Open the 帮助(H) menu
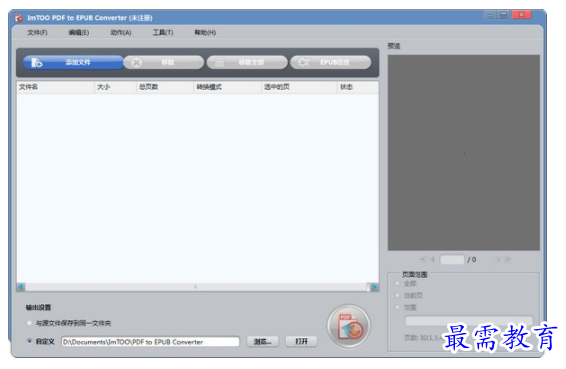This screenshot has width=566, height=369. point(205,32)
